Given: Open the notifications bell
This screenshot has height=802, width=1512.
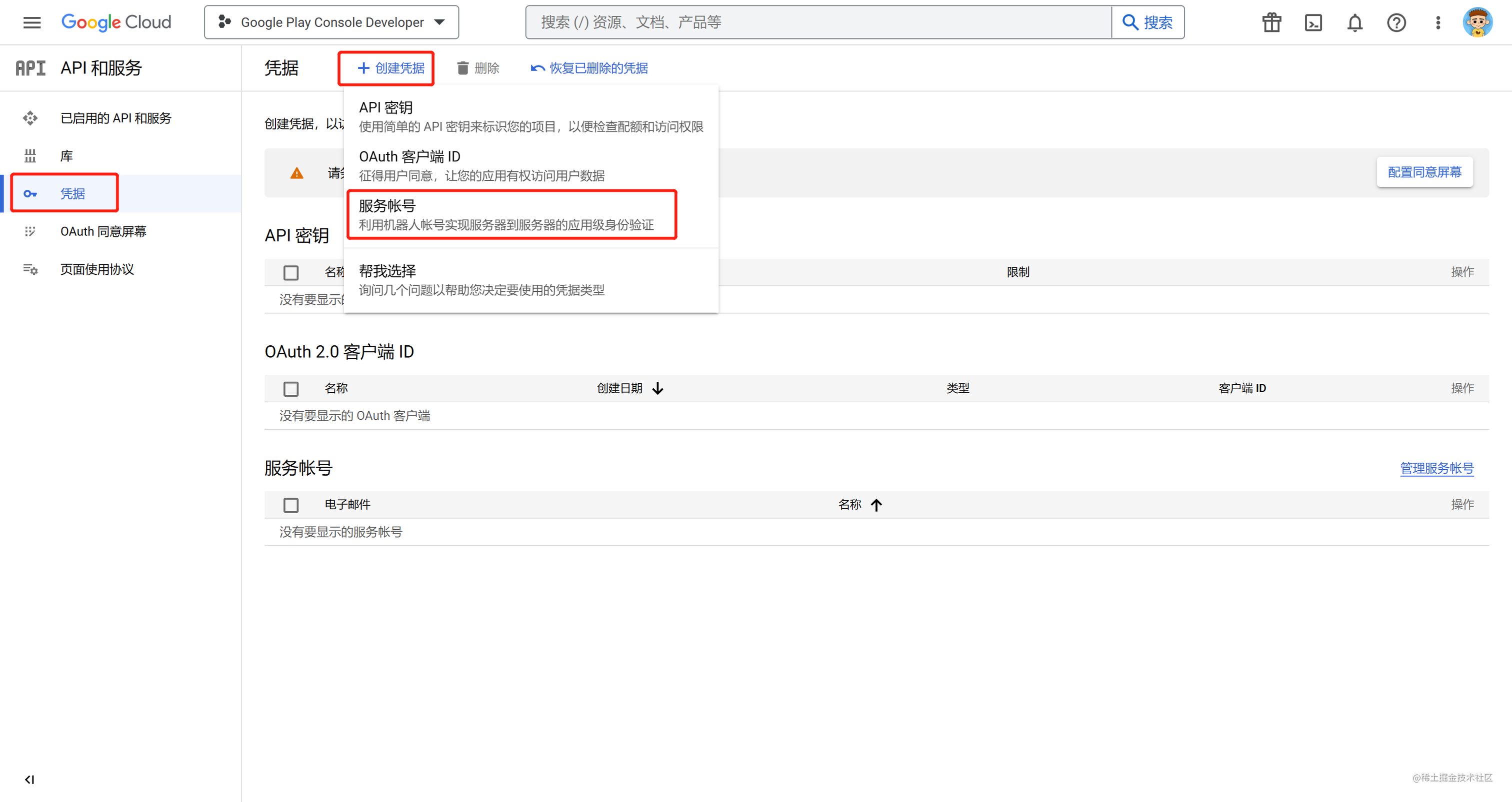Looking at the screenshot, I should [1354, 22].
